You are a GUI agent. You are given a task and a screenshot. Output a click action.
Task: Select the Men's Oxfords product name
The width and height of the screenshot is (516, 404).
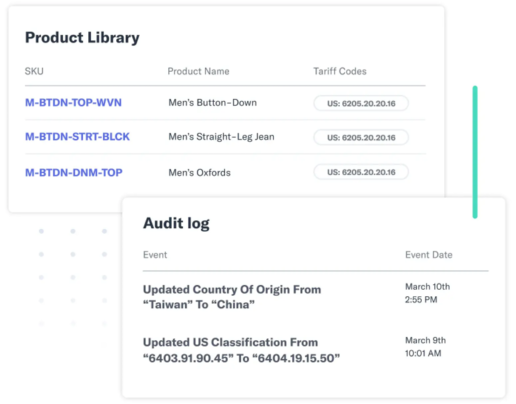tap(199, 173)
